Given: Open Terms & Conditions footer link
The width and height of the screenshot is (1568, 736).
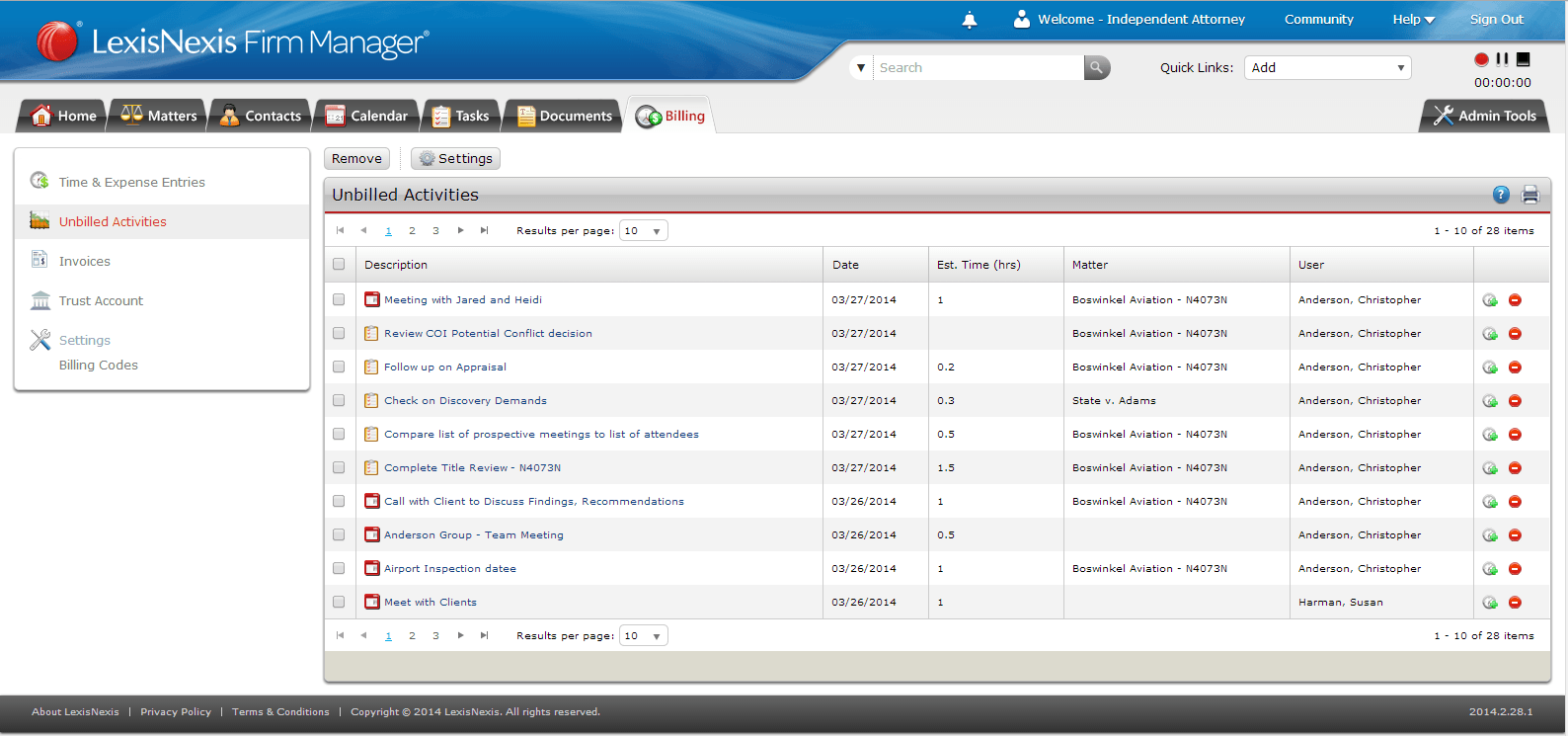Looking at the screenshot, I should coord(280,711).
